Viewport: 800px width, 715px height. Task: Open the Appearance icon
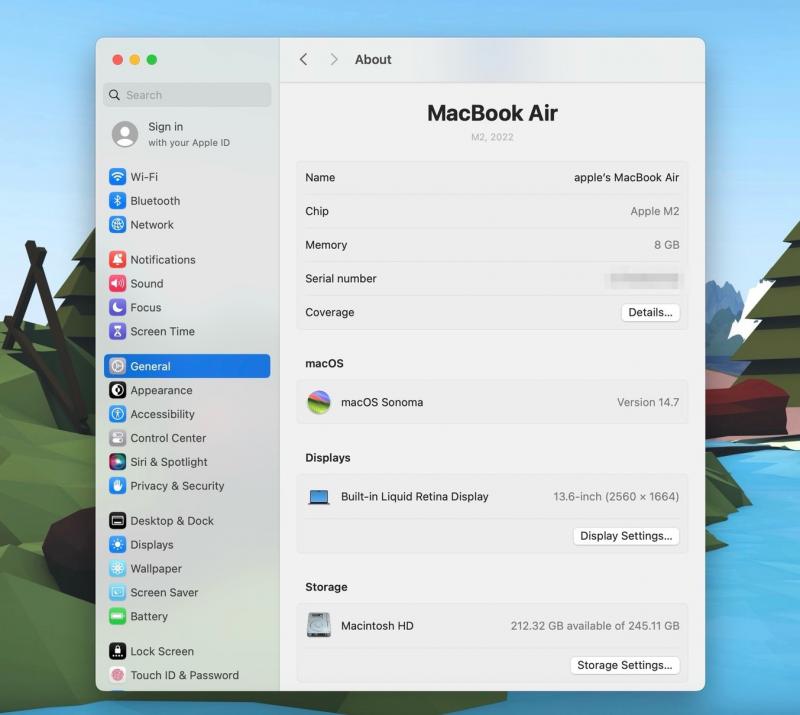117,390
